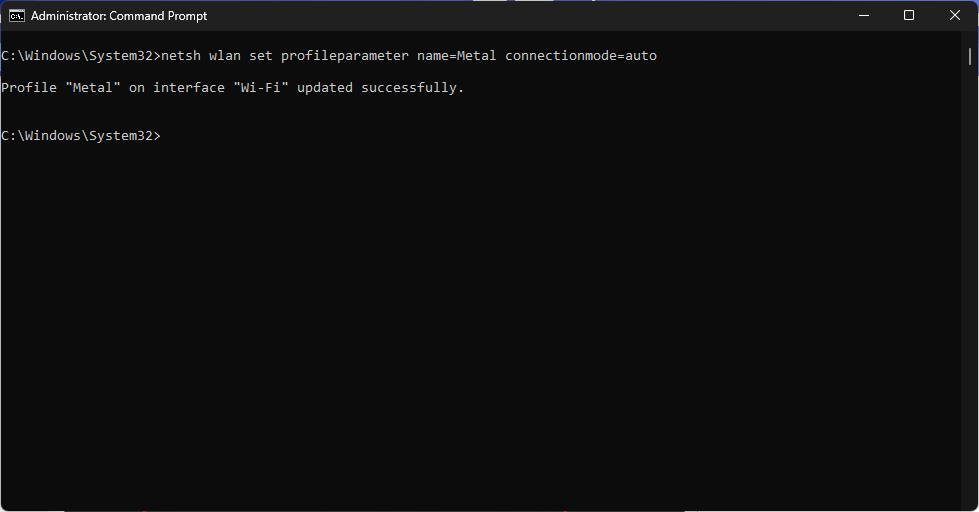The image size is (979, 512).
Task: Minimize the Command Prompt window
Action: 864,16
